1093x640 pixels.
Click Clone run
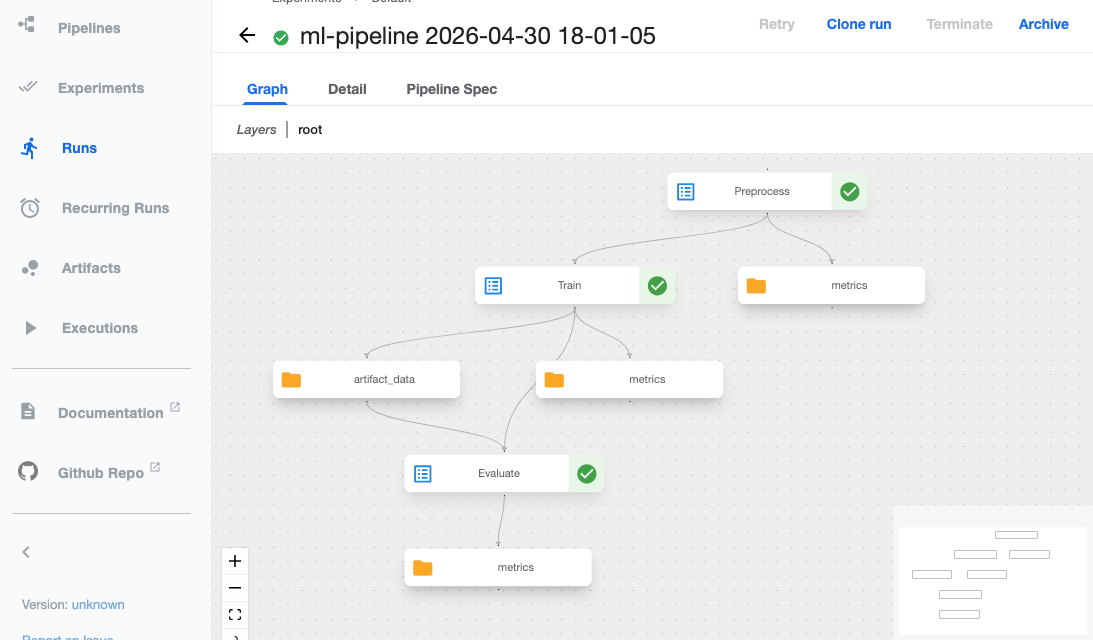pos(859,24)
